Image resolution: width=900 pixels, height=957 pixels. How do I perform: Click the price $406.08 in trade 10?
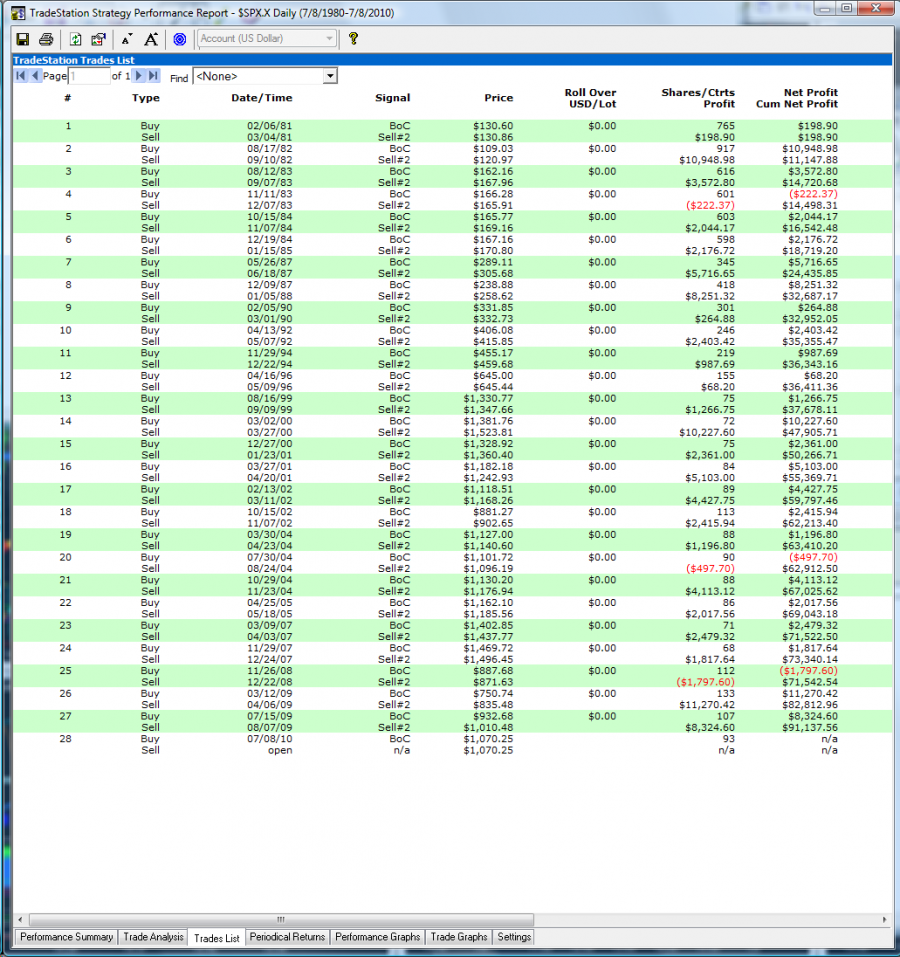[492, 330]
